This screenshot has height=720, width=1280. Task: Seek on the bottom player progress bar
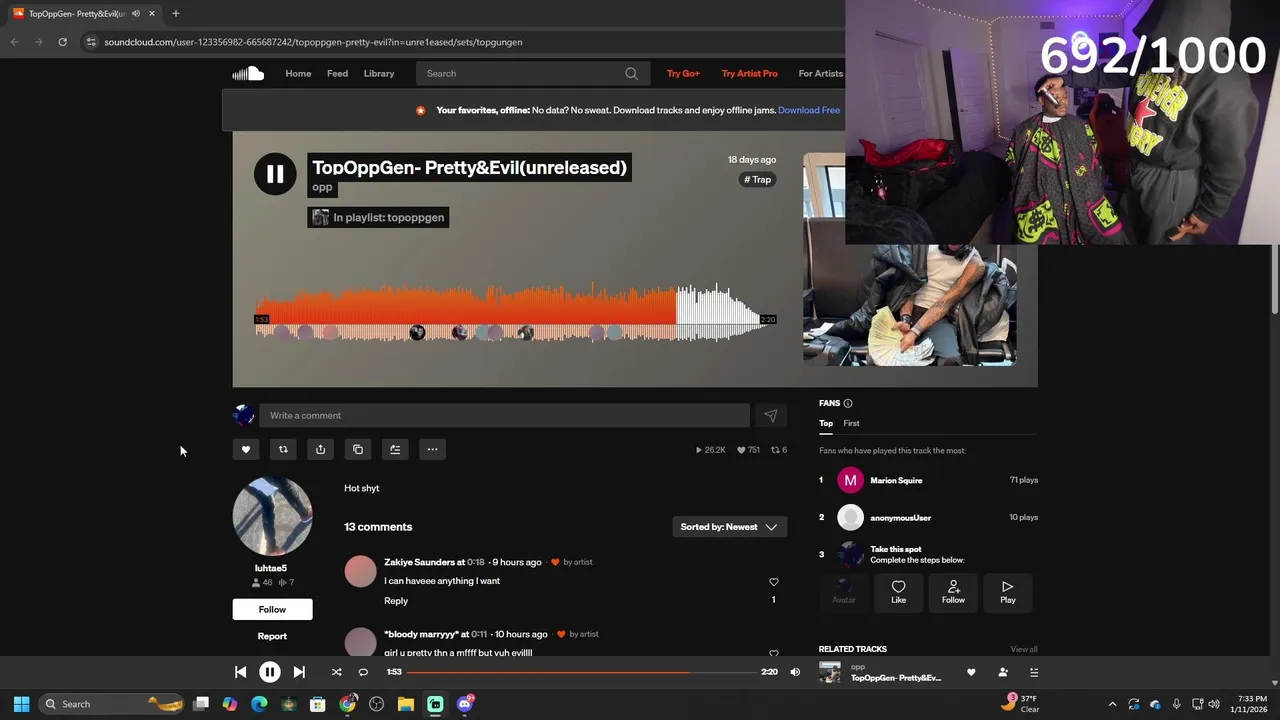coord(582,672)
